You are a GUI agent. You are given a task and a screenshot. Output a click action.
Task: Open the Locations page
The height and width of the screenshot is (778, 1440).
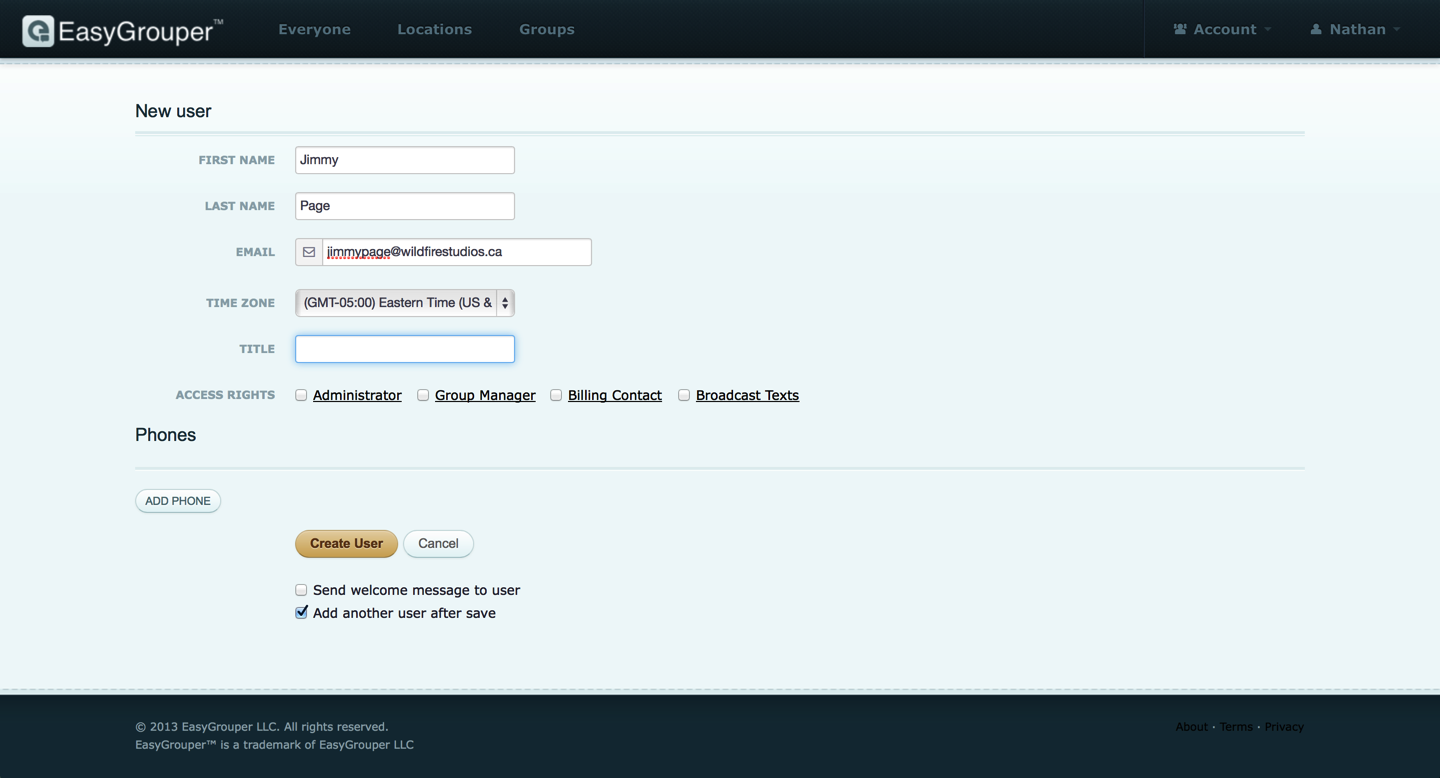point(434,29)
